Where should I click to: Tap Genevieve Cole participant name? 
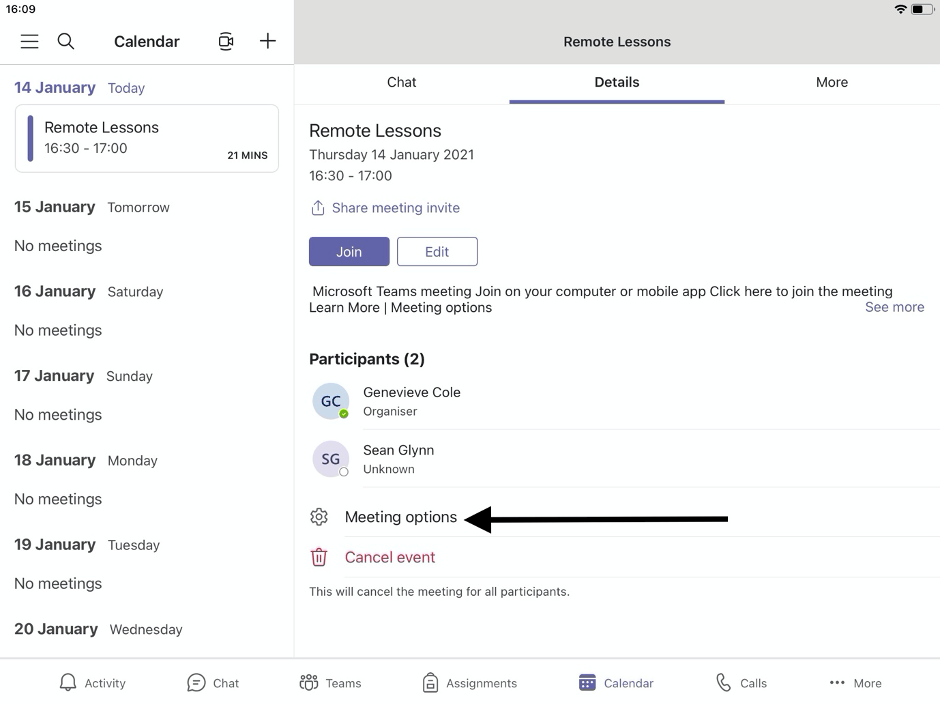click(412, 392)
